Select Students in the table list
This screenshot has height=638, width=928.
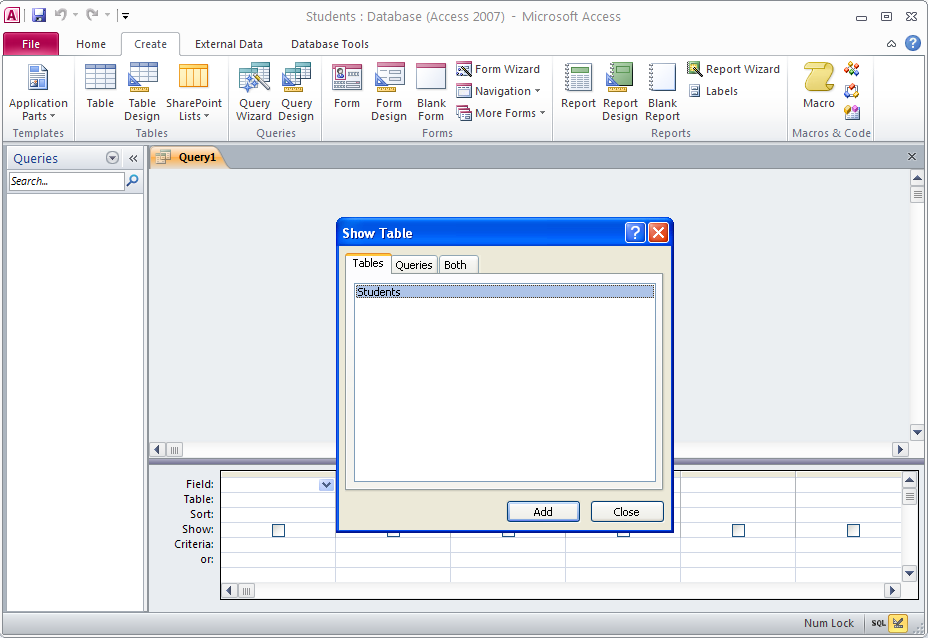click(504, 291)
